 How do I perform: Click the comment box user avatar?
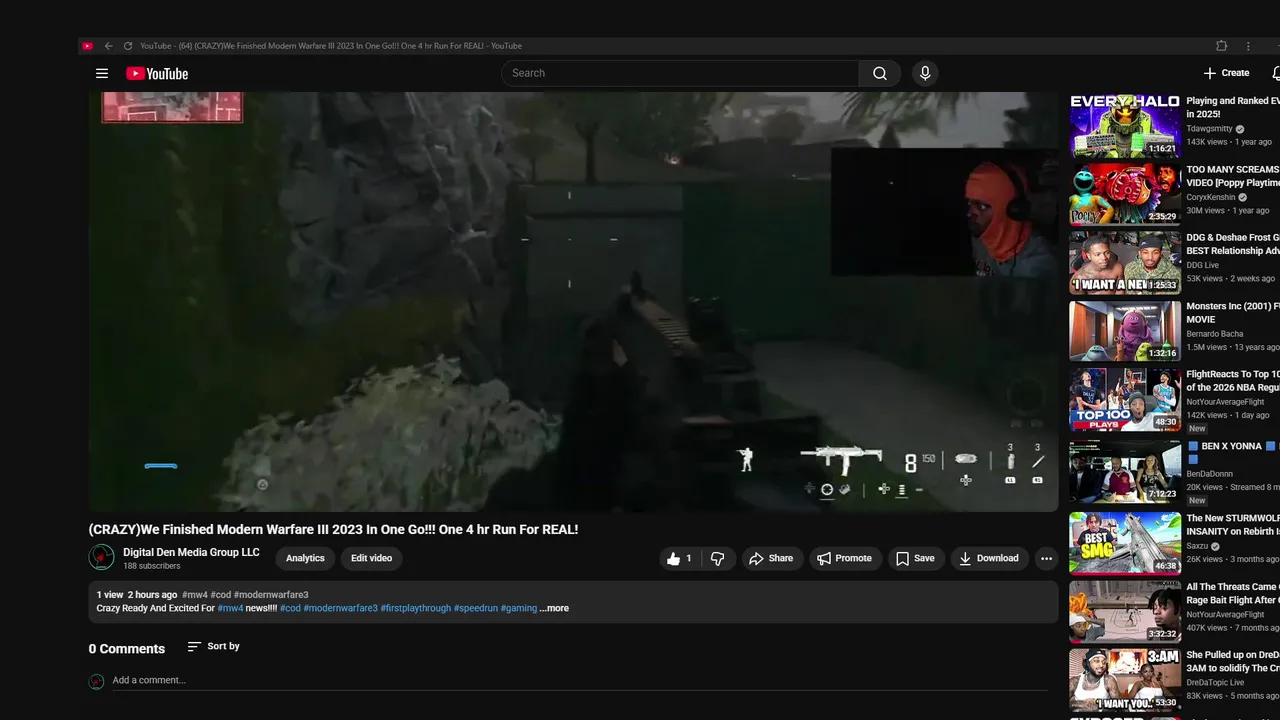[97, 681]
